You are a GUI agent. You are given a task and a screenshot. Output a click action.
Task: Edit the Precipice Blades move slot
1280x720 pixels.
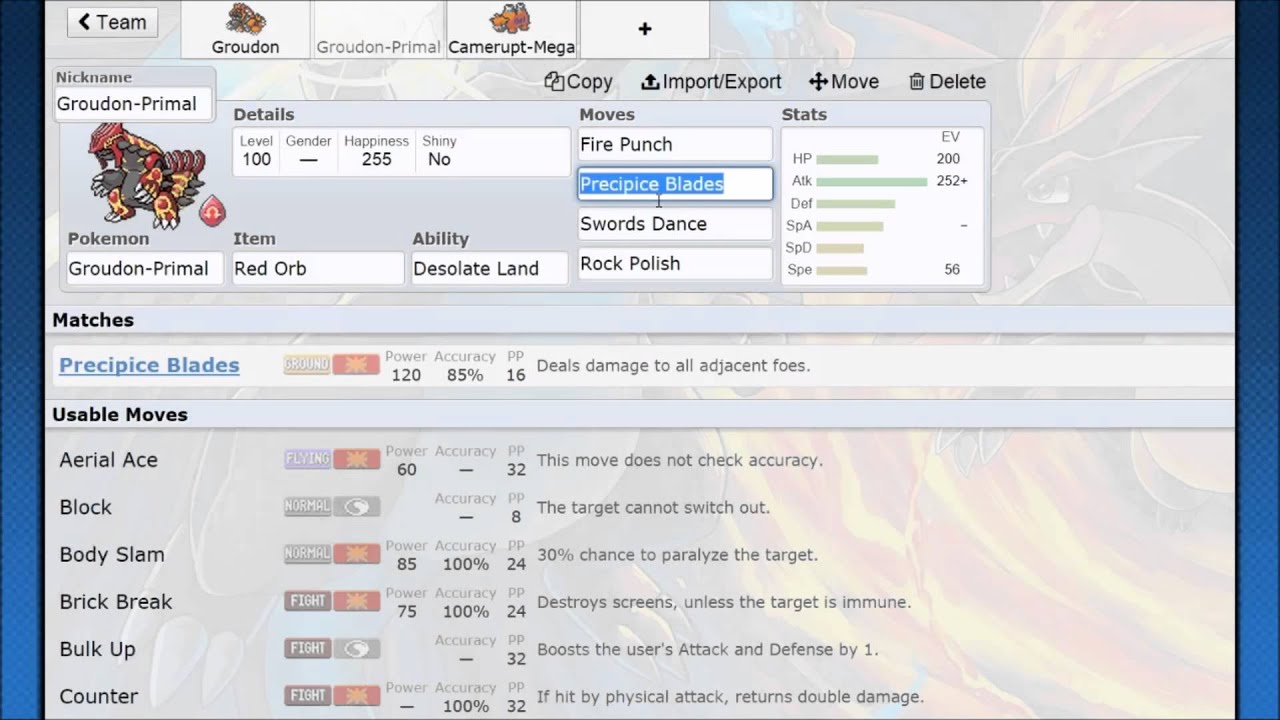click(675, 184)
